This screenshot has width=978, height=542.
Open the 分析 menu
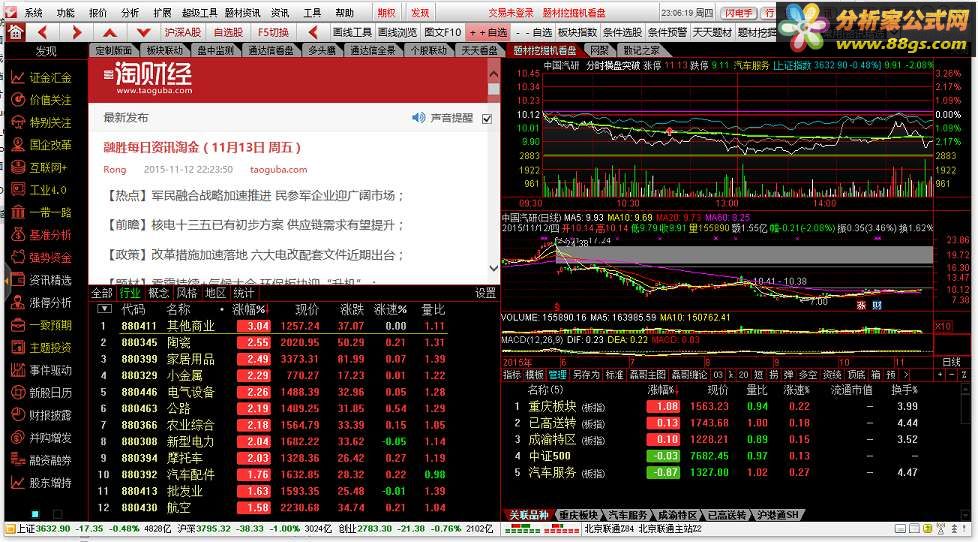point(130,12)
